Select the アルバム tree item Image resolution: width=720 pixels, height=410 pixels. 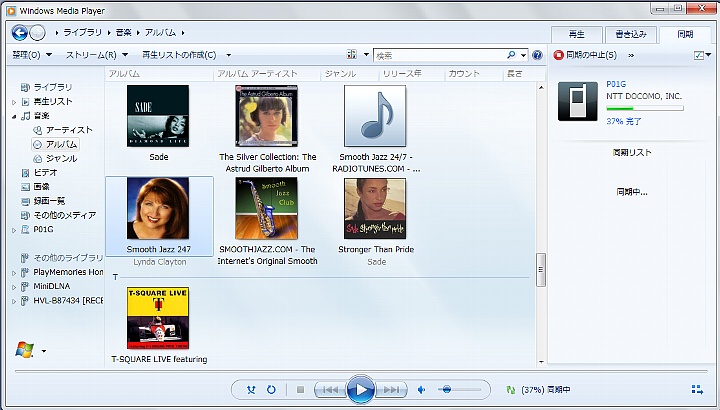coord(56,144)
